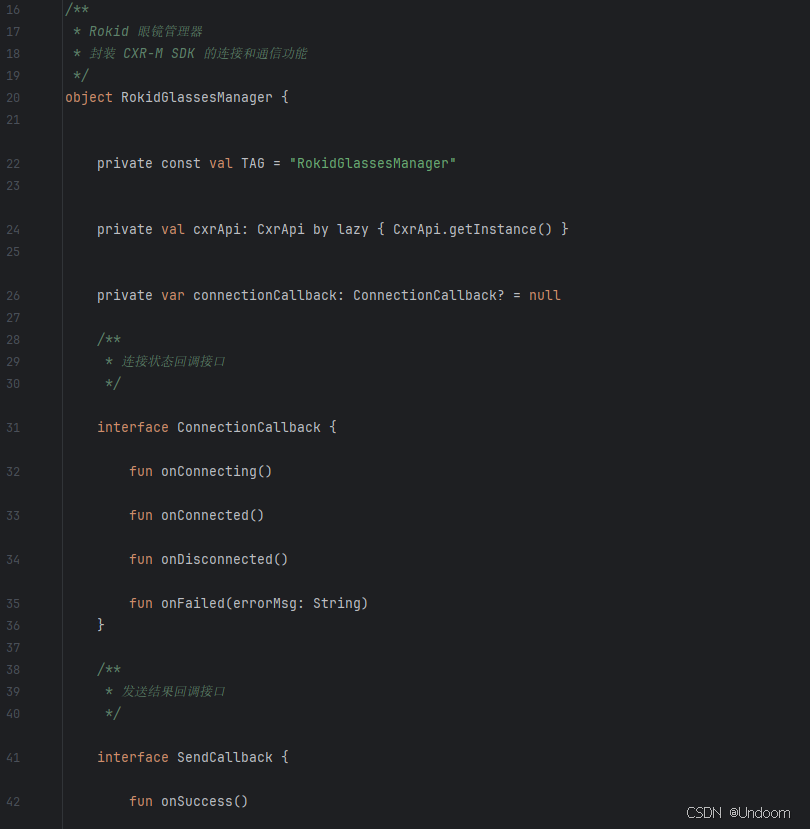The width and height of the screenshot is (810, 829).
Task: Click the 'object' keyword on line 20
Action: (89, 97)
